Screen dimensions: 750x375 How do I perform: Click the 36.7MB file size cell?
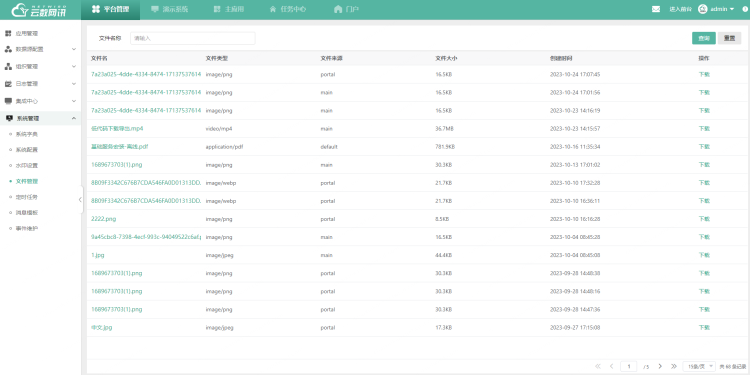pos(444,129)
